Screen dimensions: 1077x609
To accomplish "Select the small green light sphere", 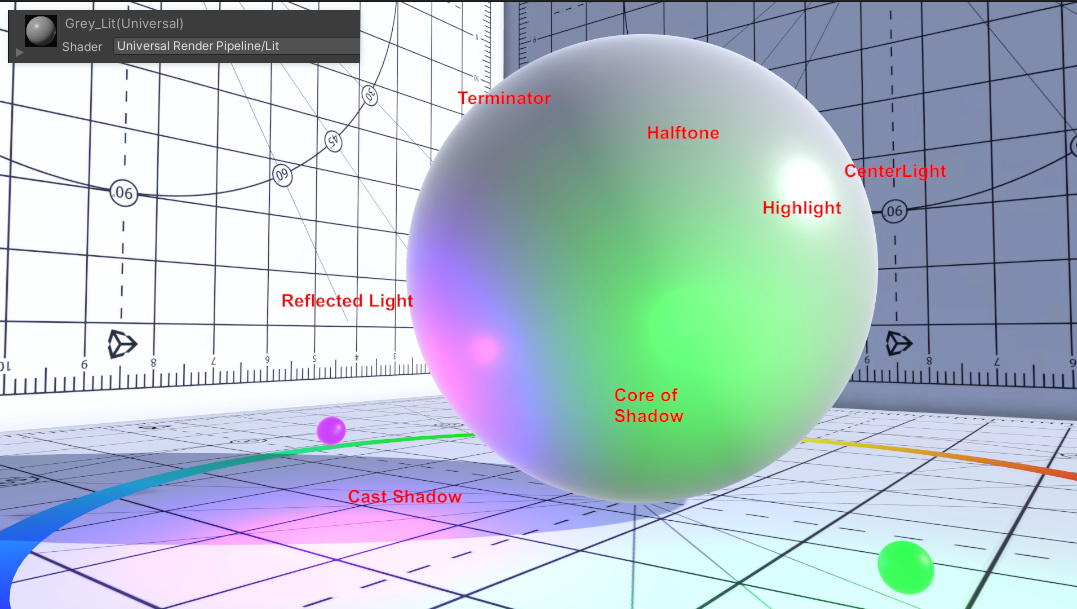I will tap(905, 566).
